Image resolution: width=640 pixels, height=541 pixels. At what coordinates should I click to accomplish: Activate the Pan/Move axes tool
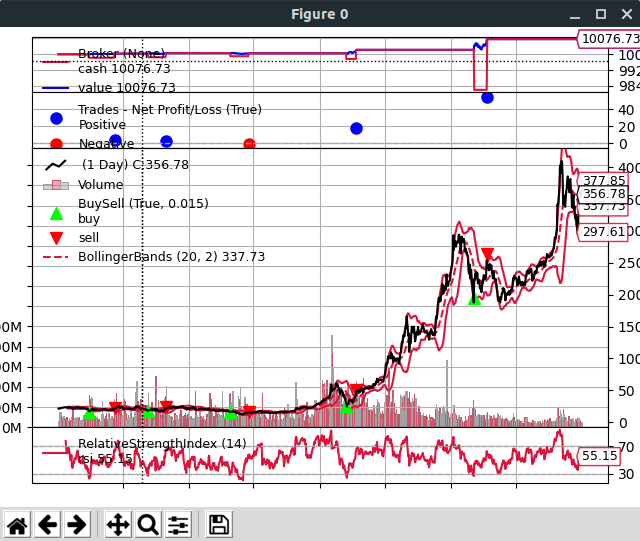118,525
